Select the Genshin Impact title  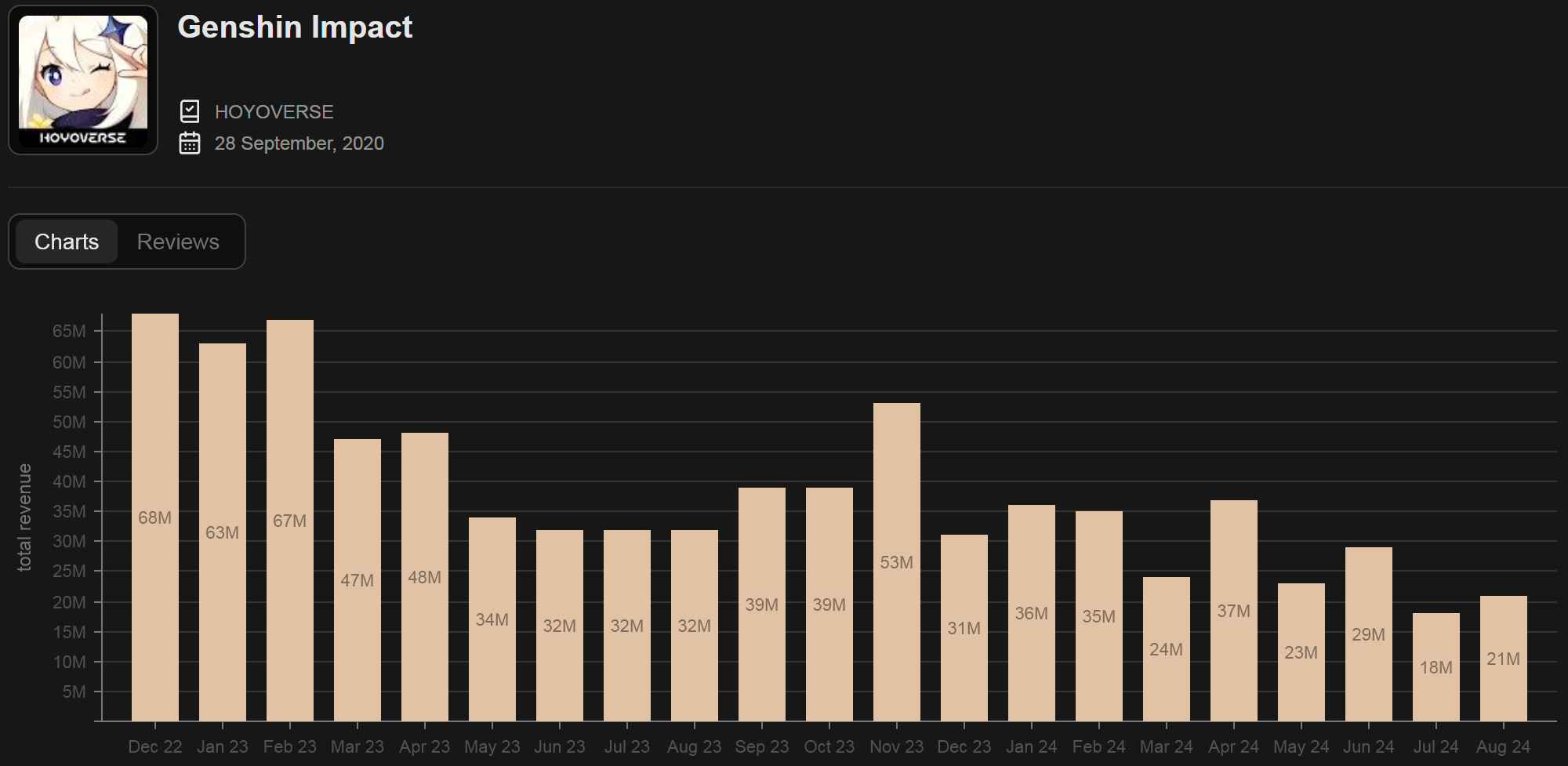click(295, 27)
